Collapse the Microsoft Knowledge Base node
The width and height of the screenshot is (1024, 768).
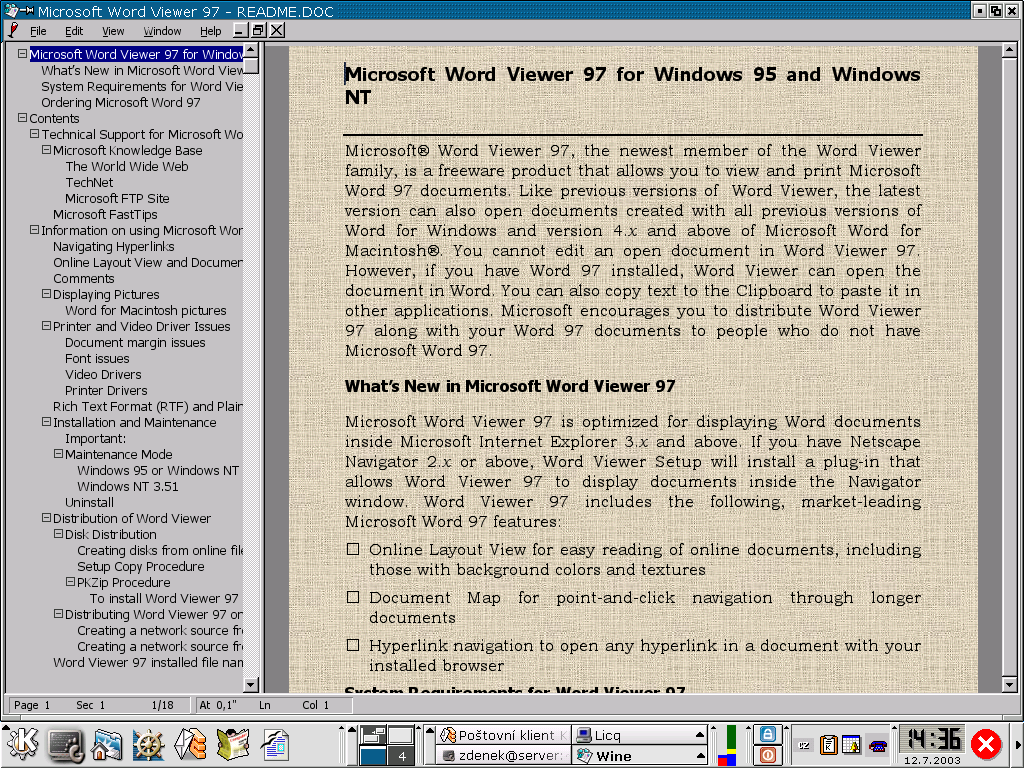46,150
